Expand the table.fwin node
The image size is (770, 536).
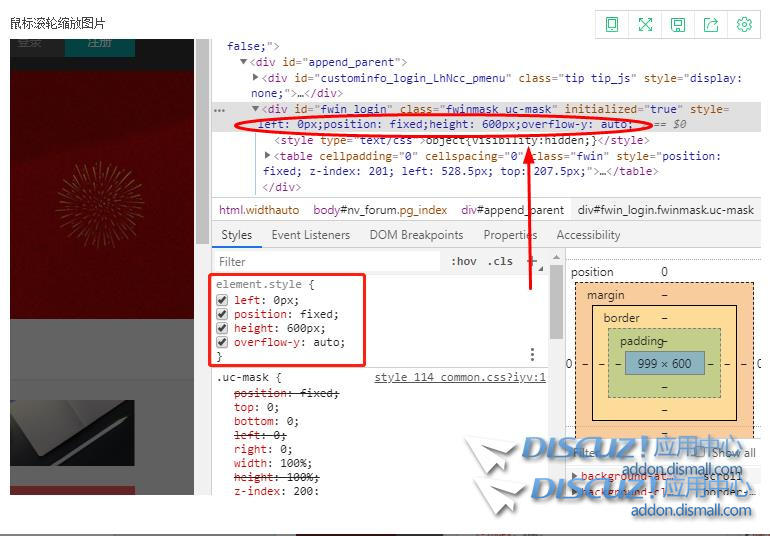coord(268,155)
